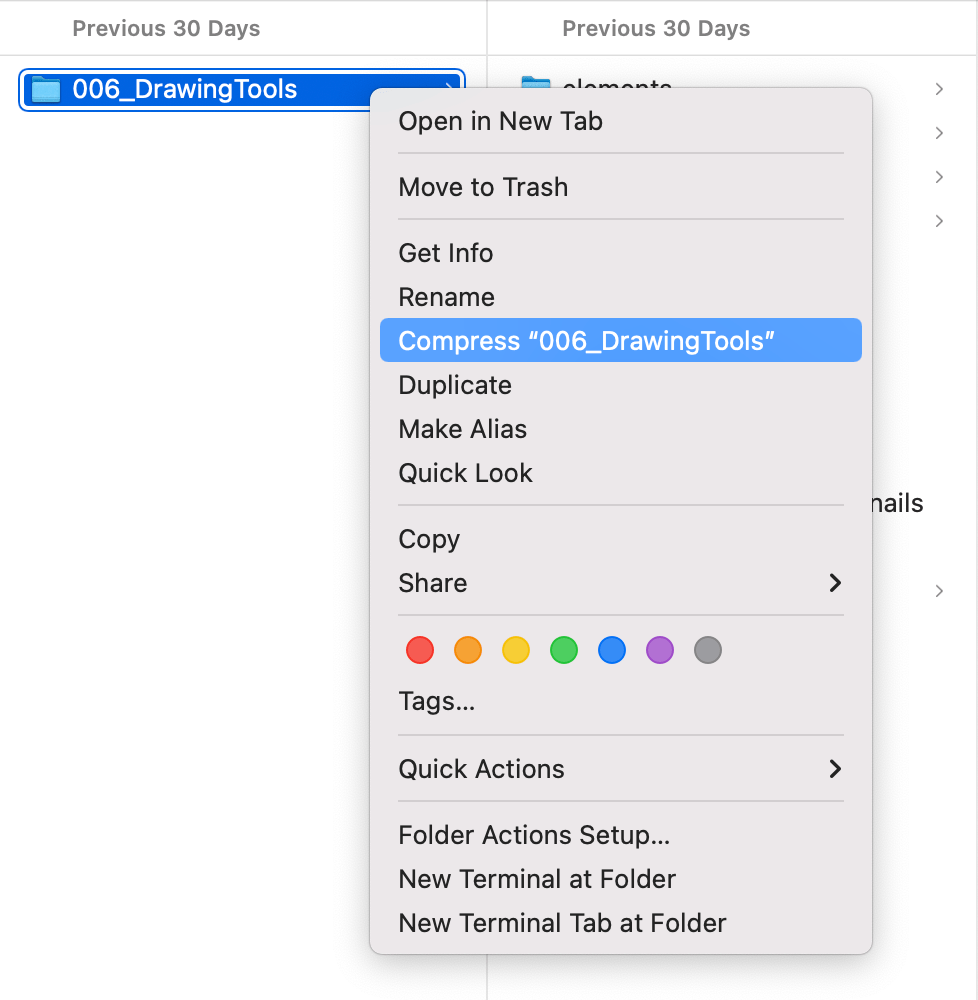This screenshot has height=1000, width=978.
Task: Click left column Previous 30 Days header
Action: point(166,29)
